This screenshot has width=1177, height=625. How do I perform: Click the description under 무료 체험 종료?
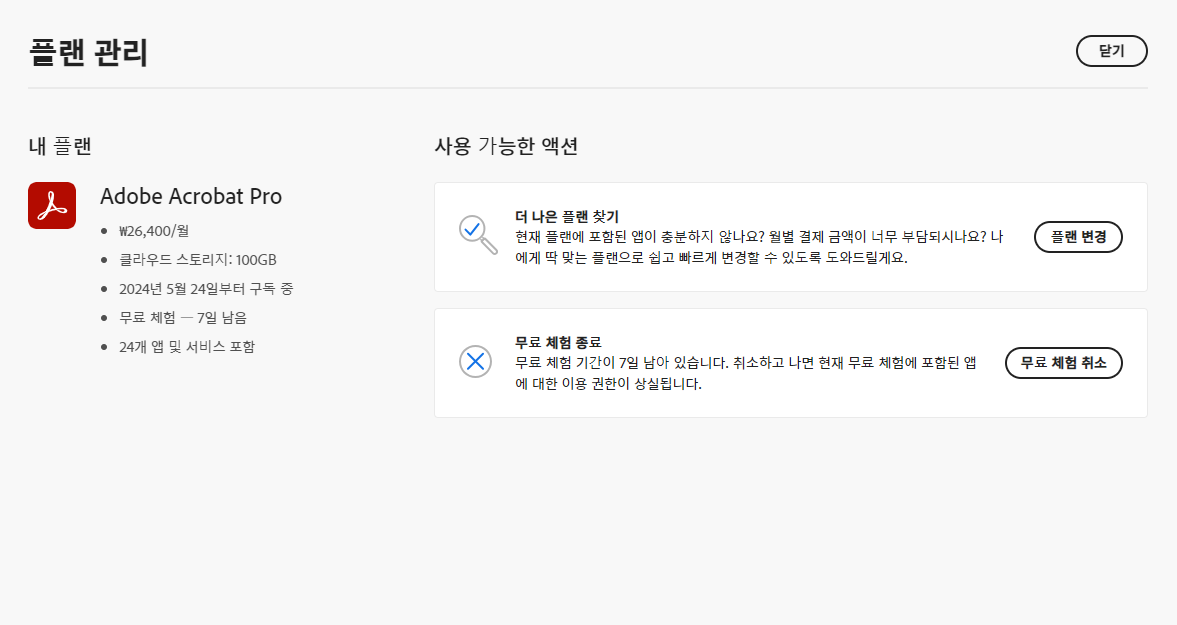pyautogui.click(x=745, y=373)
